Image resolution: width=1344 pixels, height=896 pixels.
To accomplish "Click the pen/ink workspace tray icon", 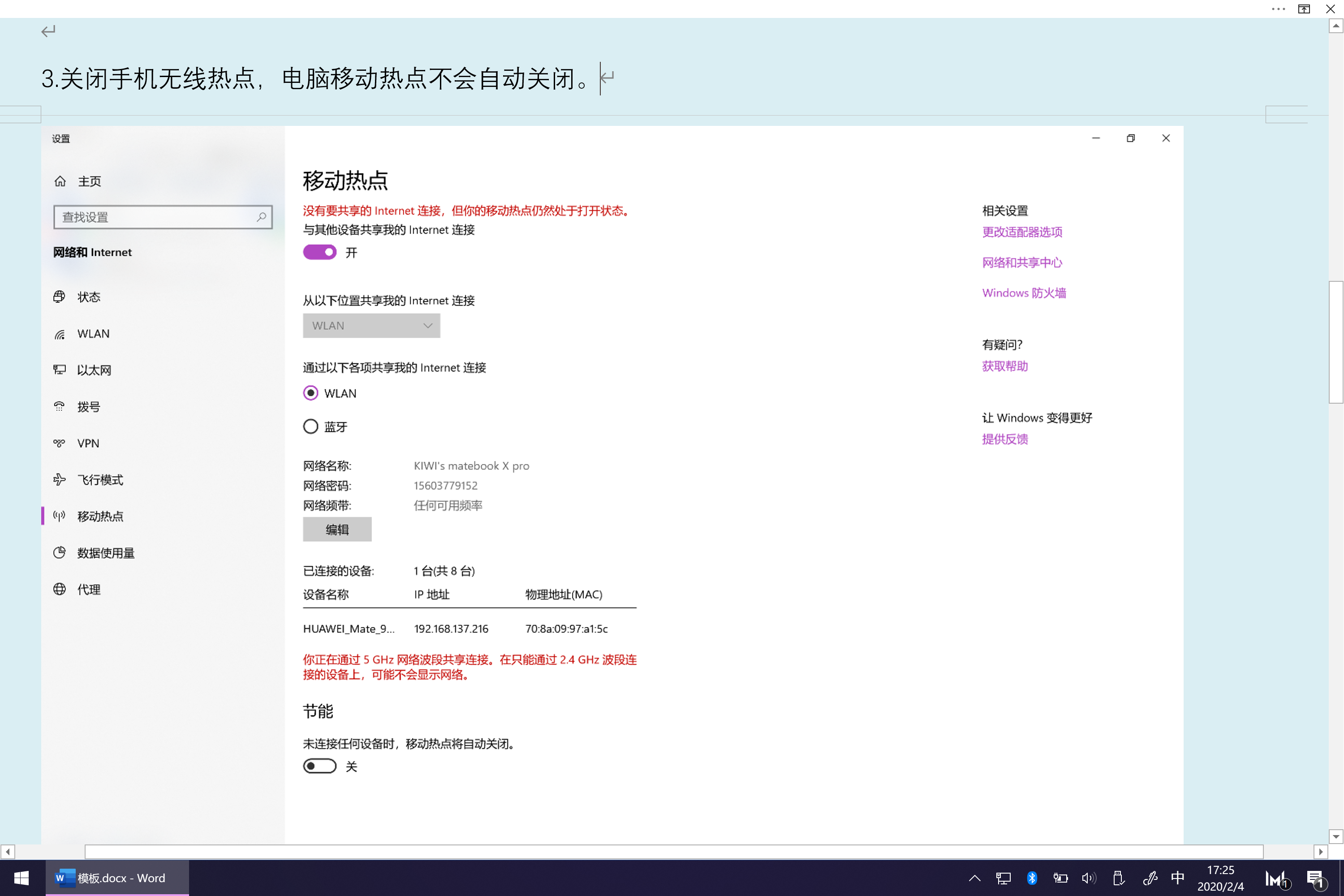I will [1150, 878].
